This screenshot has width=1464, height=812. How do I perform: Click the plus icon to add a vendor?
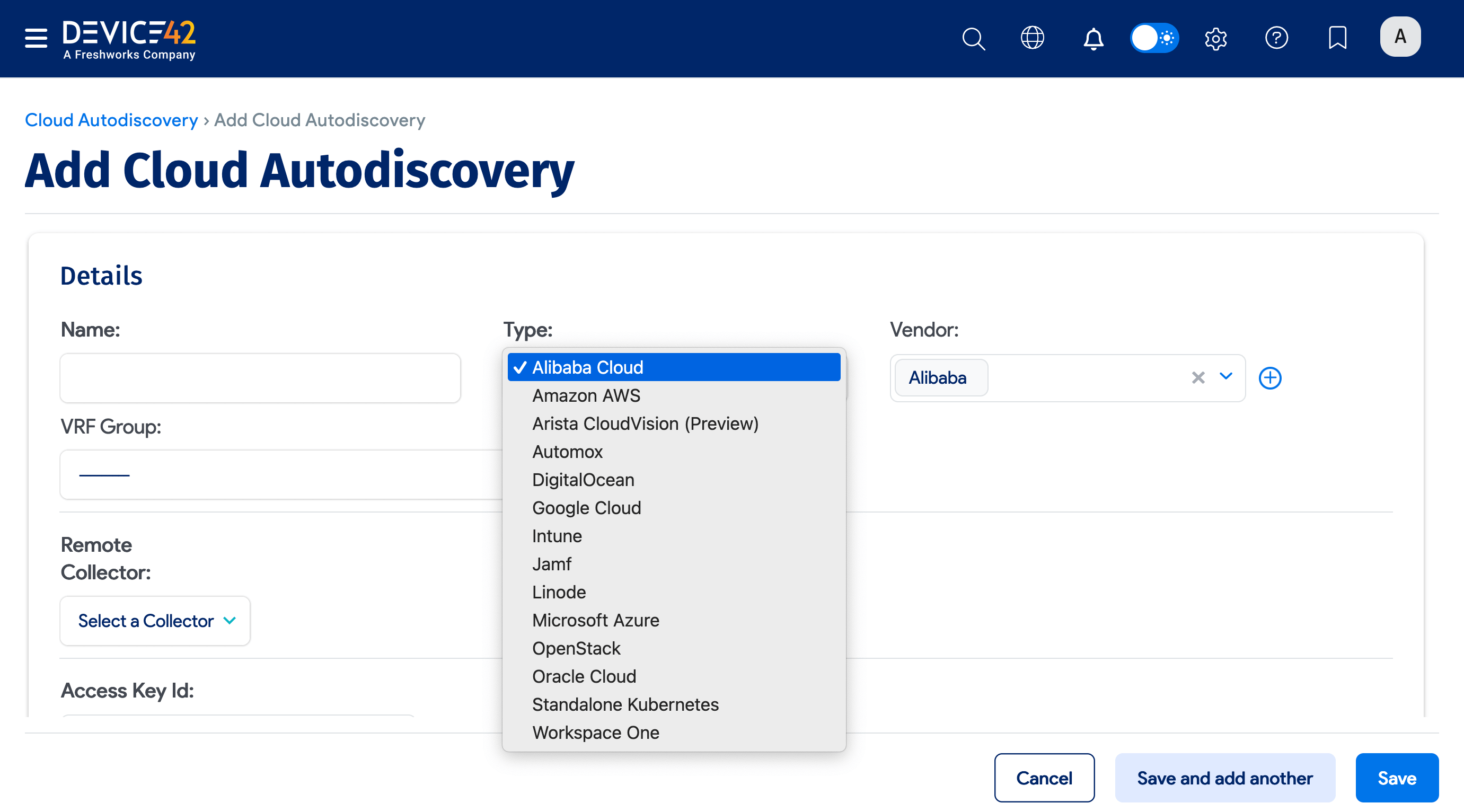pyautogui.click(x=1270, y=377)
